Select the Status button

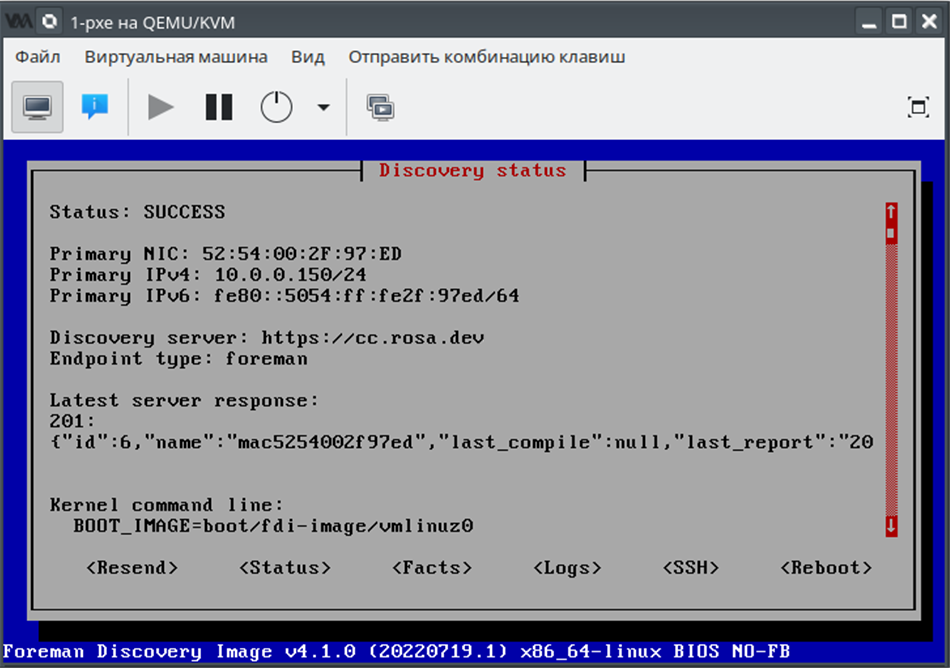click(285, 568)
